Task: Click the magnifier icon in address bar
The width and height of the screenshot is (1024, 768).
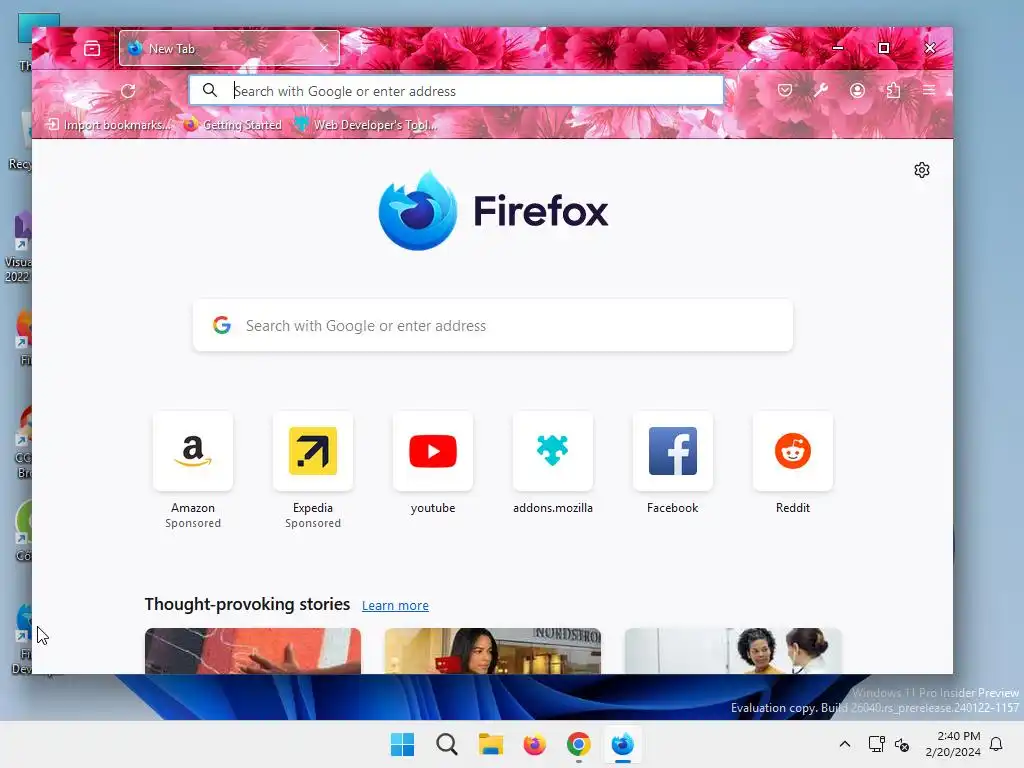Action: (x=210, y=90)
